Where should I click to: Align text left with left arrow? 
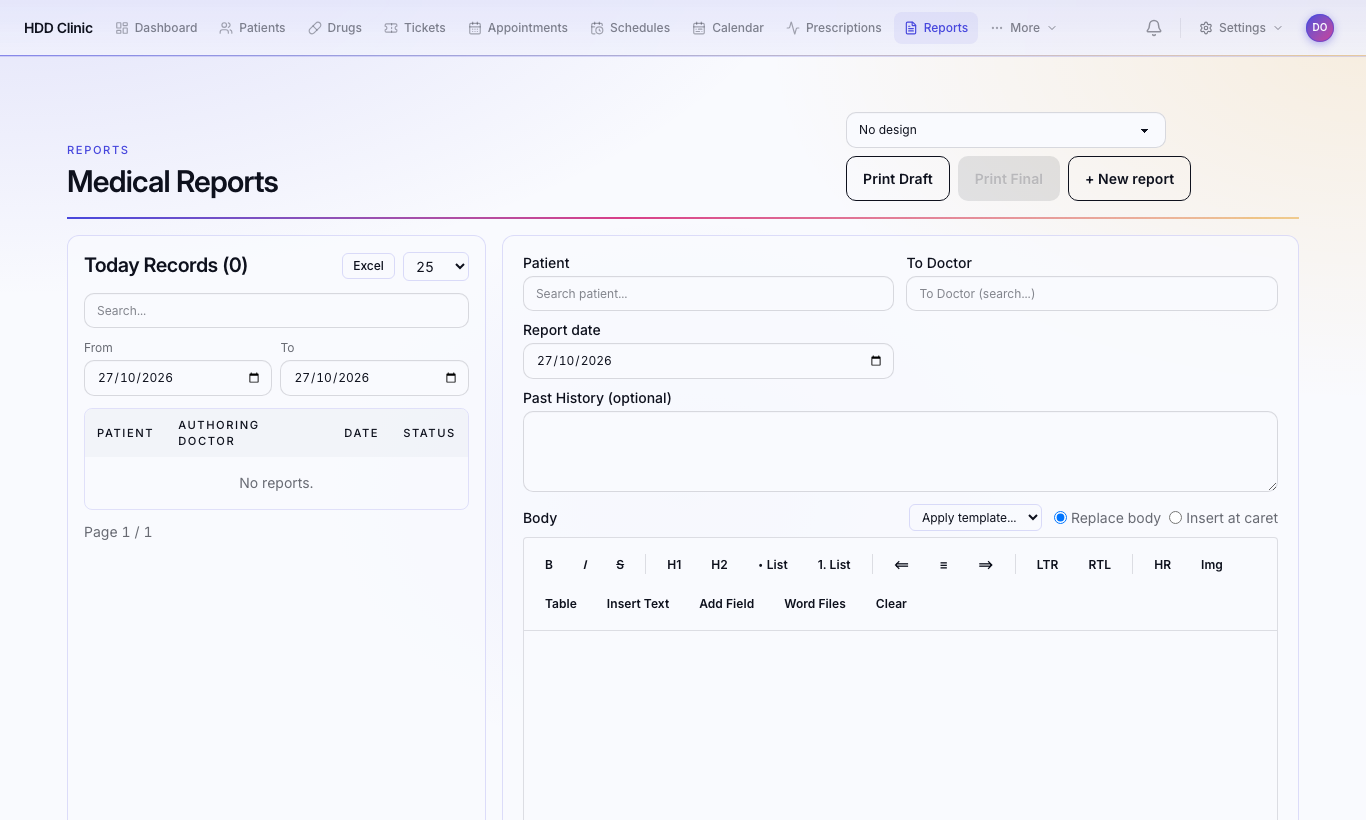[901, 565]
